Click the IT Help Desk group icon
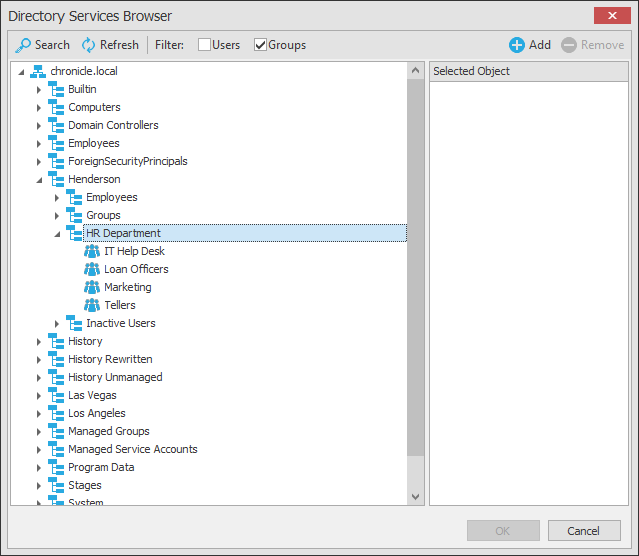Image resolution: width=639 pixels, height=556 pixels. 92,251
